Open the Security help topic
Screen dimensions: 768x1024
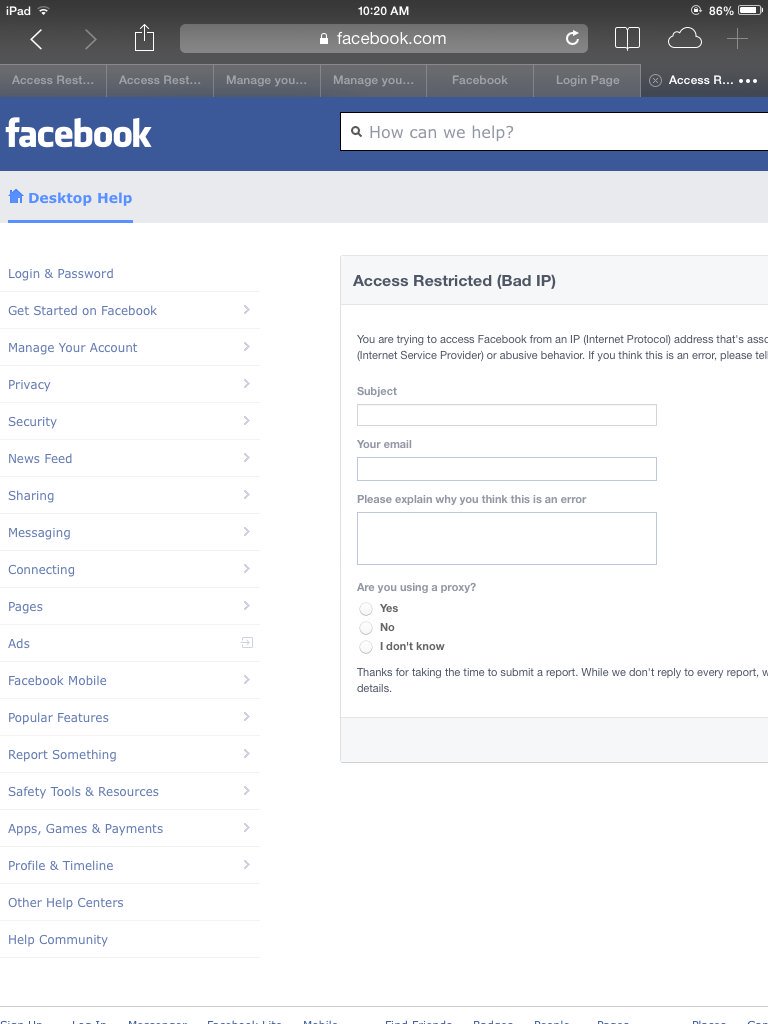[32, 422]
